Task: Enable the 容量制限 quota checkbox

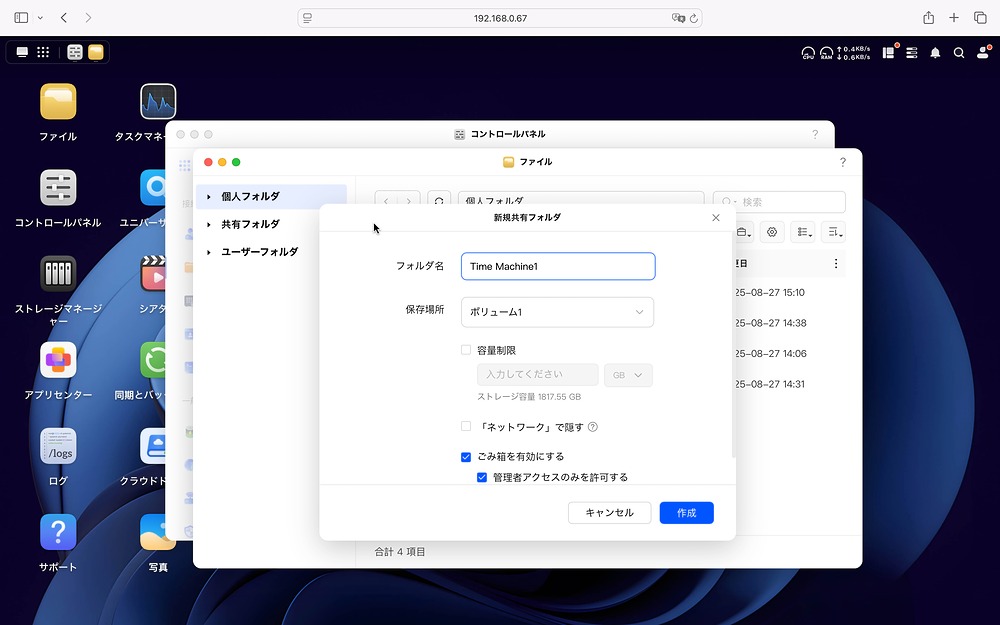Action: pos(465,349)
